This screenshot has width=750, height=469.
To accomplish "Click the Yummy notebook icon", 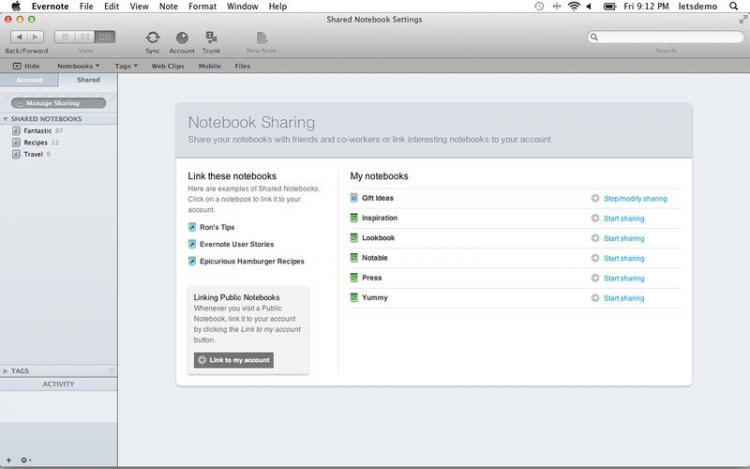I will (354, 297).
